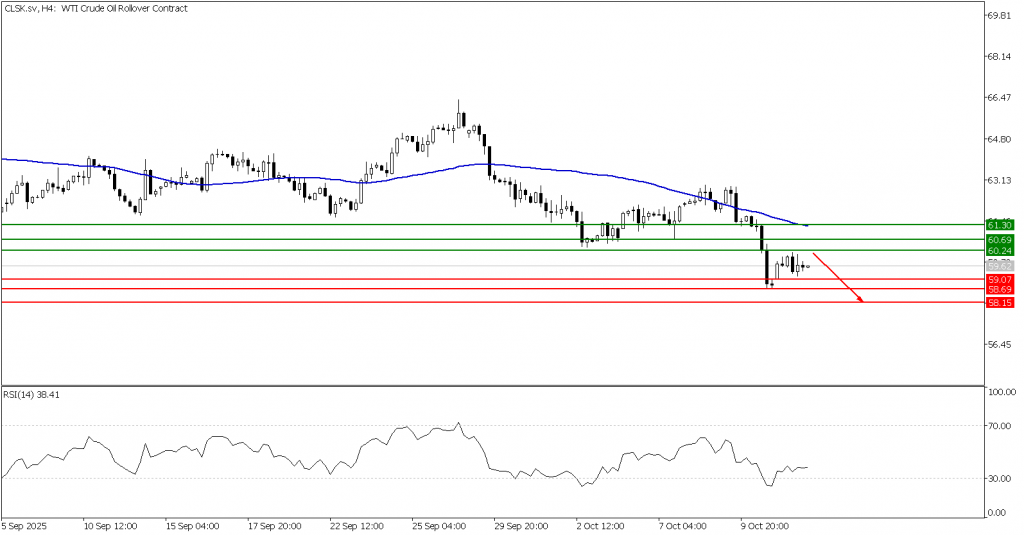Click the green 60.24 level label

pyautogui.click(x=1000, y=252)
